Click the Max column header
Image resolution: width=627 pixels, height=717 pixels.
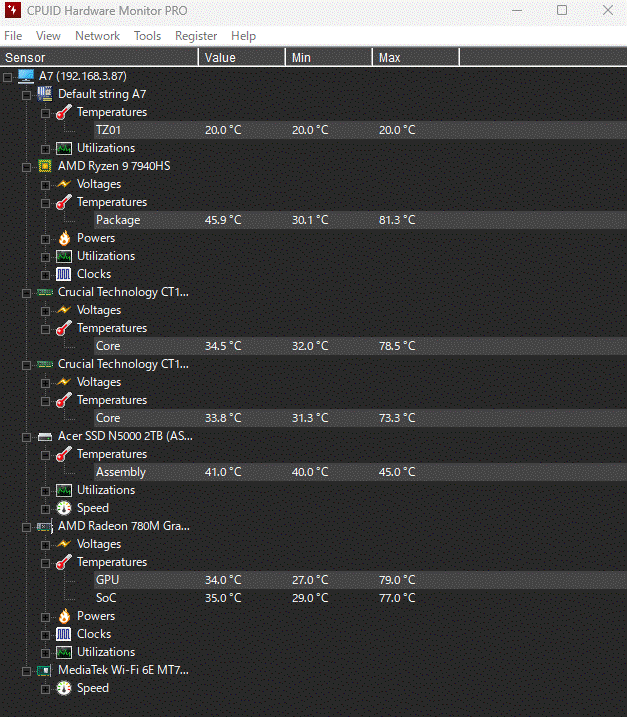[390, 57]
